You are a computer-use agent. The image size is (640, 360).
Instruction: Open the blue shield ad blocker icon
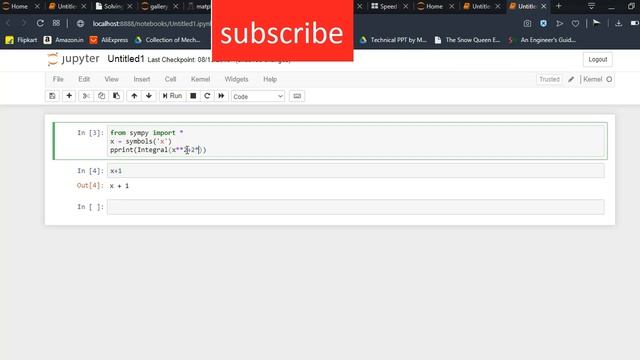(543, 24)
